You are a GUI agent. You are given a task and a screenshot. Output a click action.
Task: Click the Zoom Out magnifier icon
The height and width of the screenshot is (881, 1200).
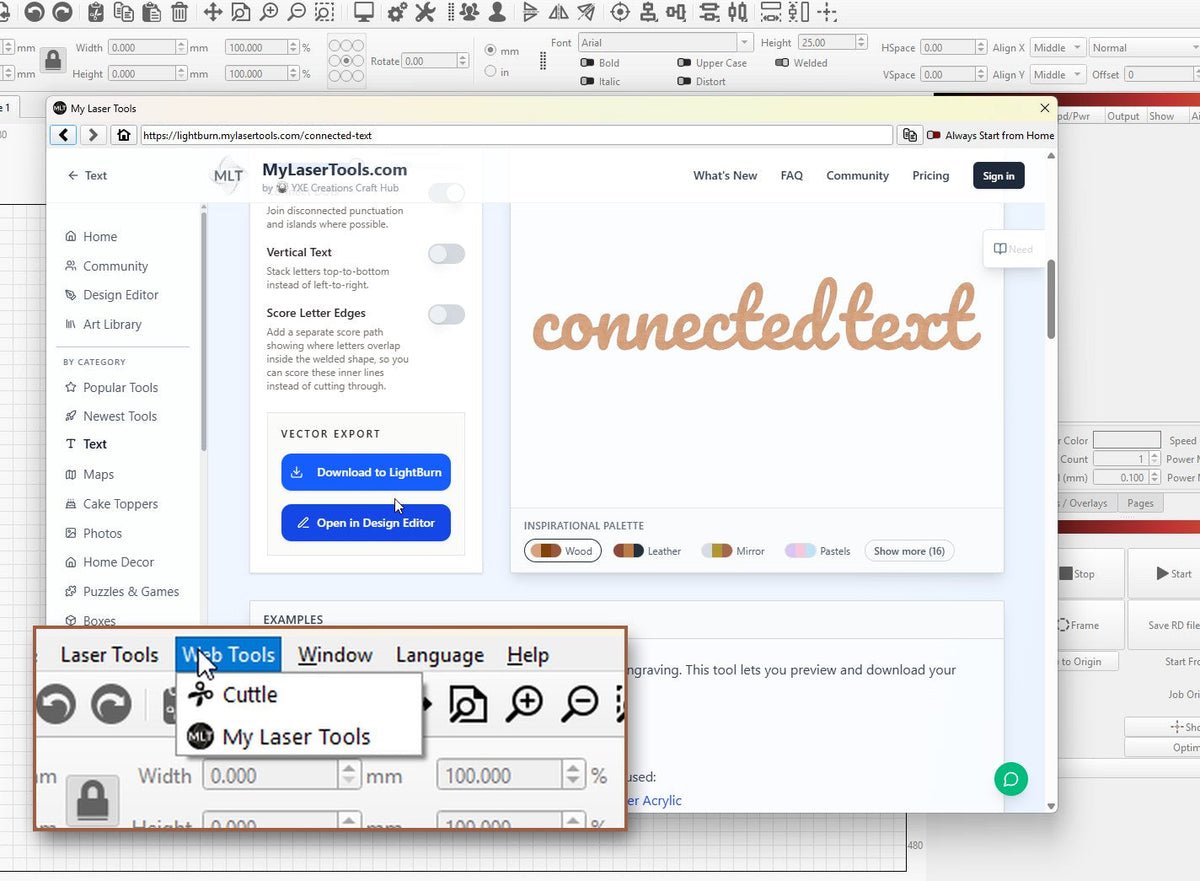[x=297, y=12]
